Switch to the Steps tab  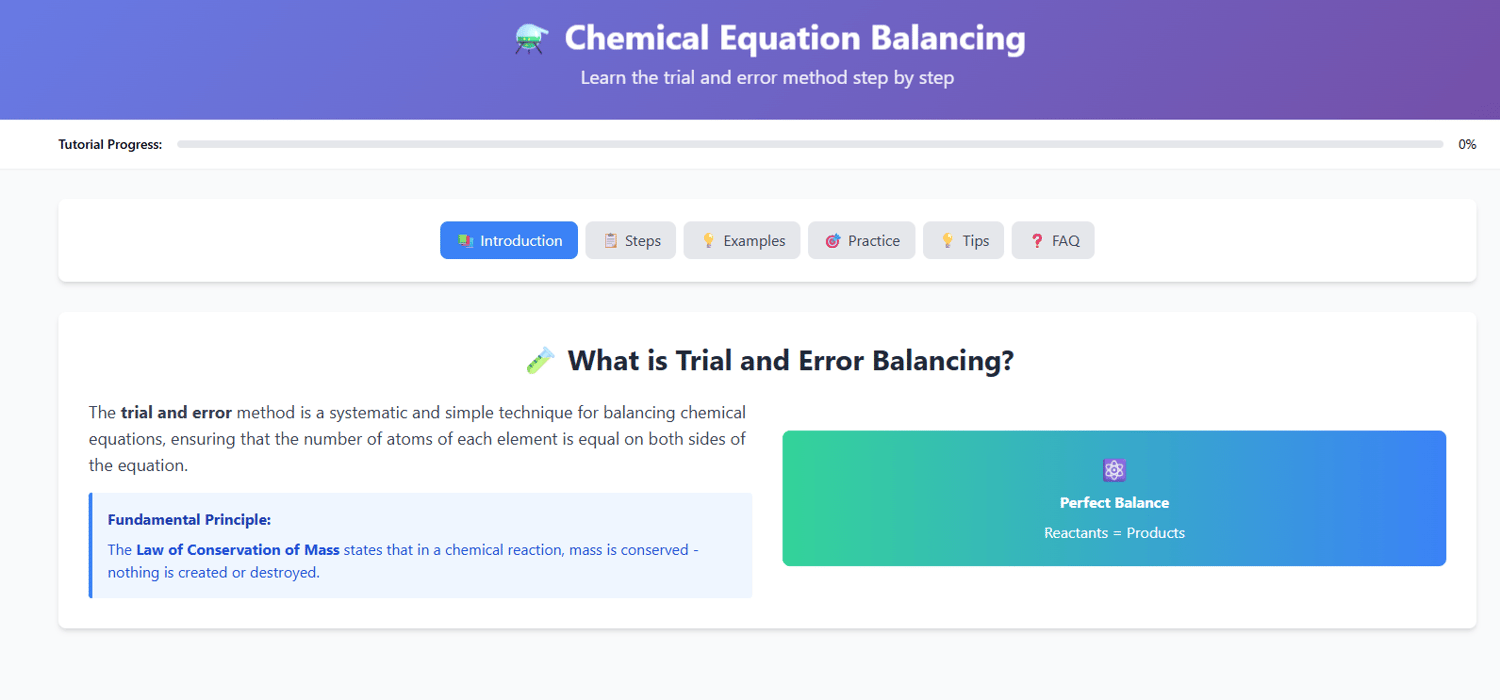[x=631, y=241]
